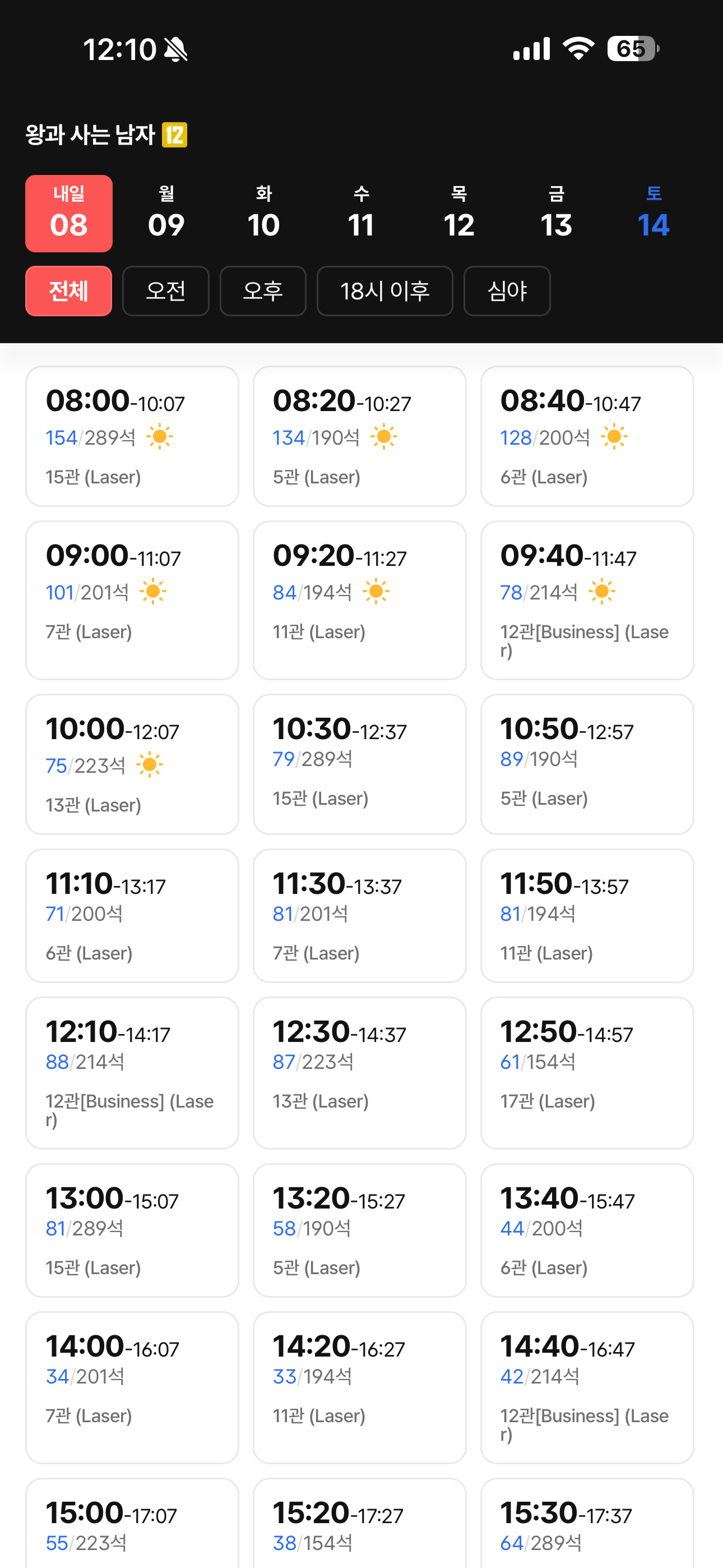723x1568 pixels.
Task: Tap the 12 age-rating badge icon
Action: click(x=174, y=135)
